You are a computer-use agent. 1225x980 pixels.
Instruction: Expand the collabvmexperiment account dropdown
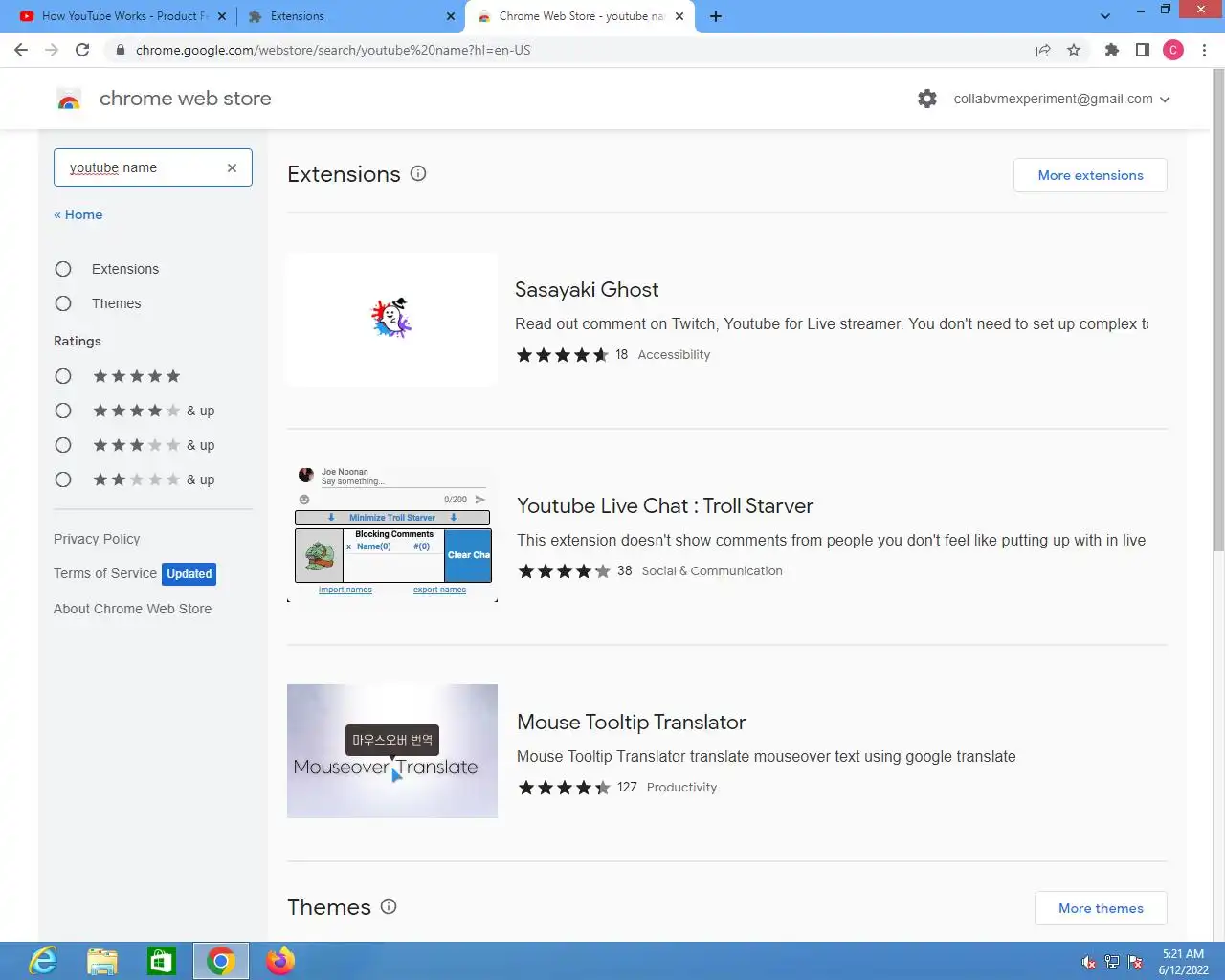(1061, 99)
